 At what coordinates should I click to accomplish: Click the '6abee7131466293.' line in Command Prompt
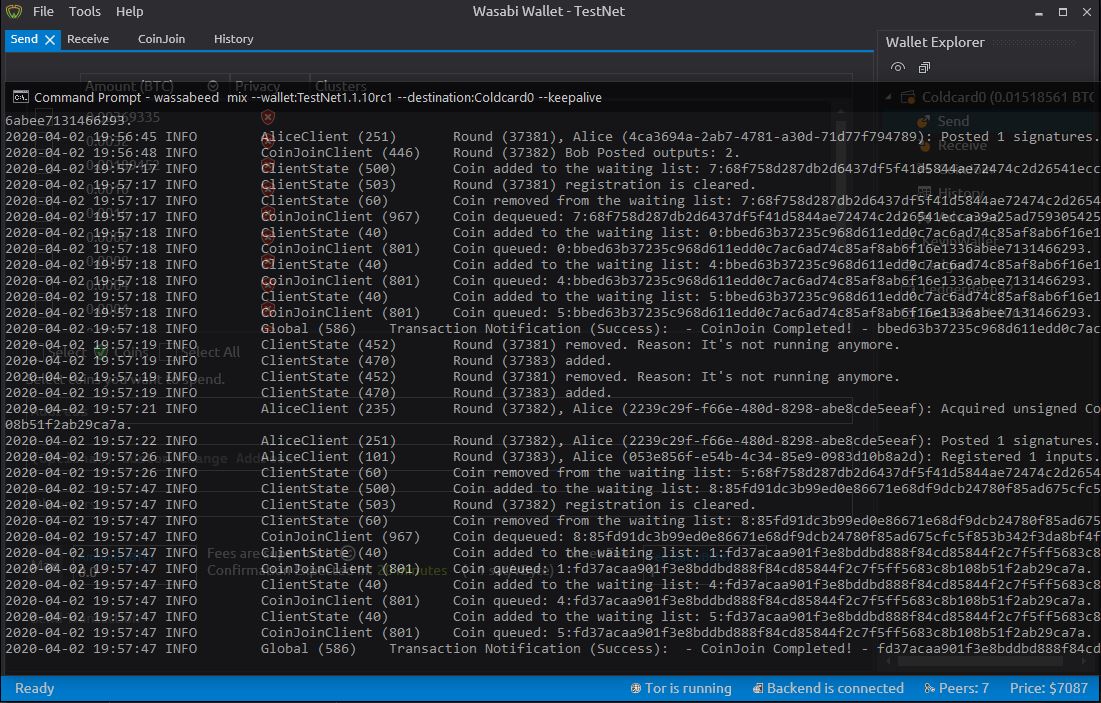pos(68,120)
